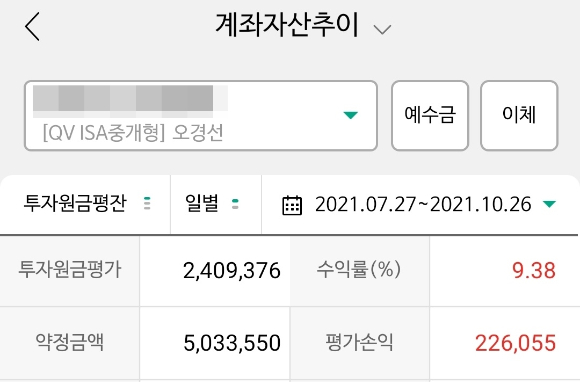Tap the 수익률(%) value 9.38
580x382 pixels.
(534, 270)
